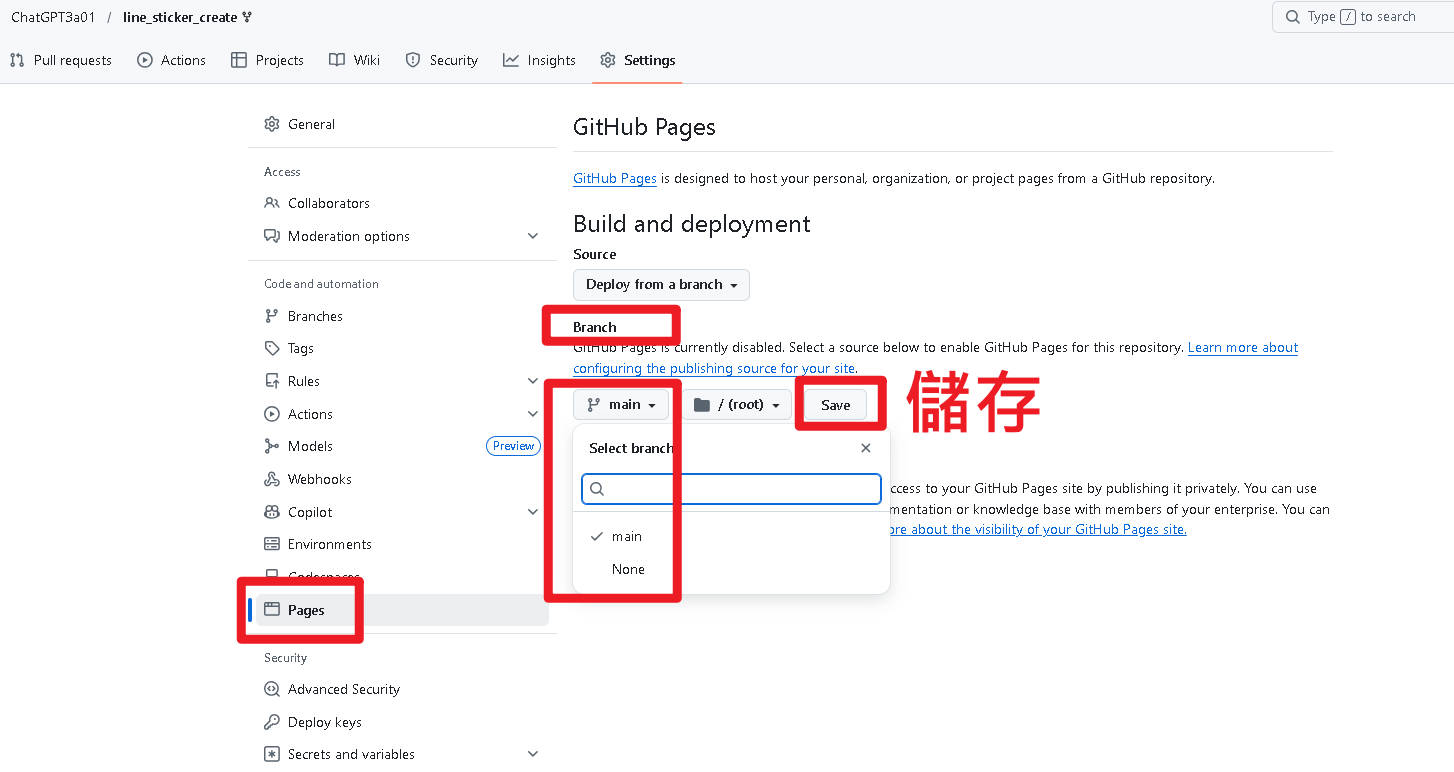Choose main in the Select branch list
Viewport: 1454px width, 772px height.
coord(627,537)
